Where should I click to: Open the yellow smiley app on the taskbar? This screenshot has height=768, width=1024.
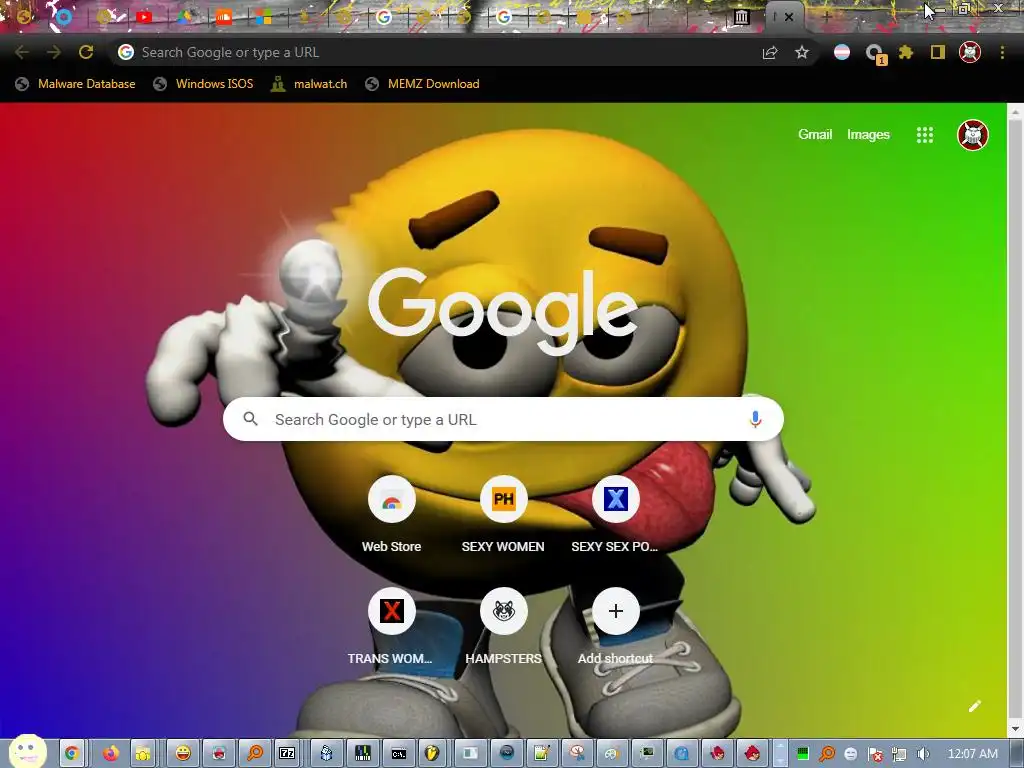(x=184, y=754)
